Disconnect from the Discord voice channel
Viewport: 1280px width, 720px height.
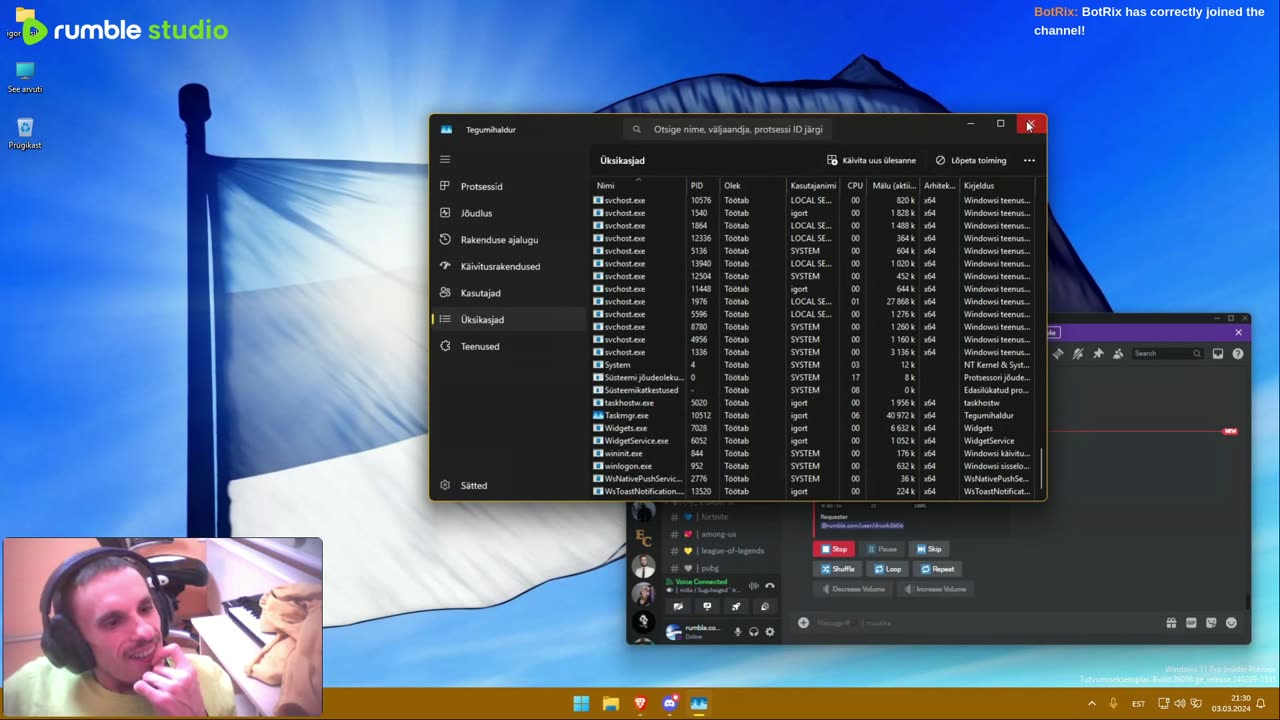pyautogui.click(x=769, y=586)
